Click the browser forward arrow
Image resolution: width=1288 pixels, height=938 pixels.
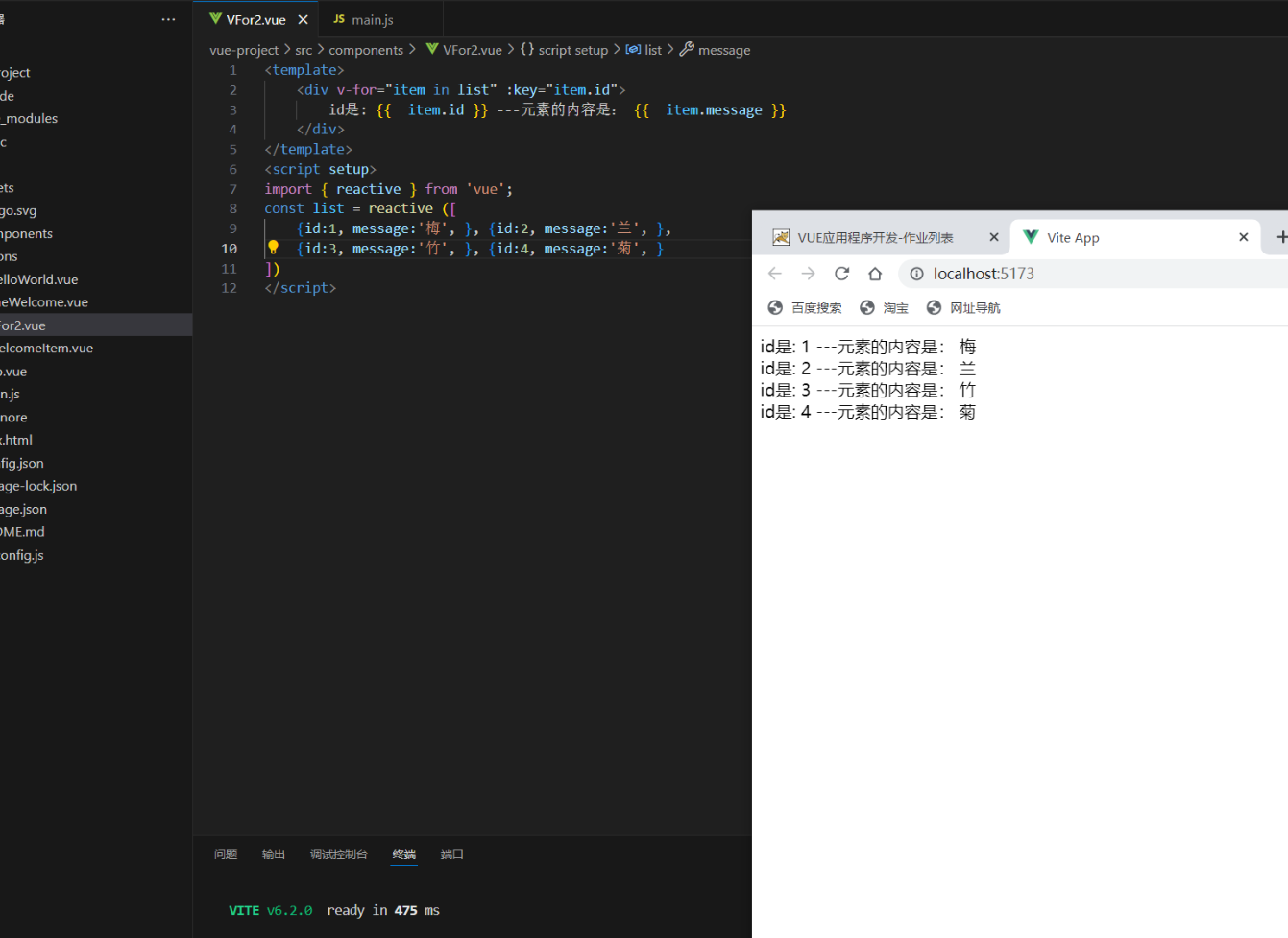[809, 274]
